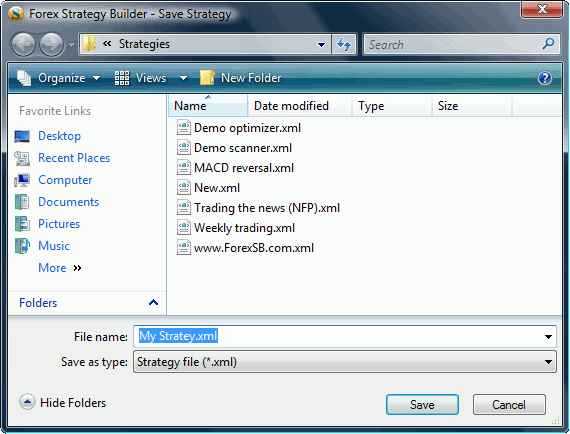This screenshot has height=434, width=570.
Task: Expand the File name history dropdown
Action: click(x=548, y=337)
